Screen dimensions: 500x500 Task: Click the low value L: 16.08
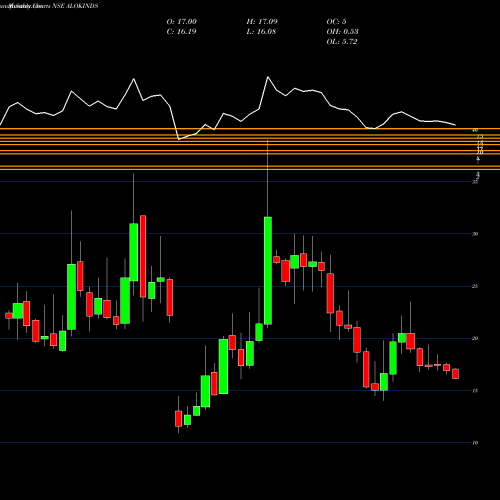coord(262,32)
